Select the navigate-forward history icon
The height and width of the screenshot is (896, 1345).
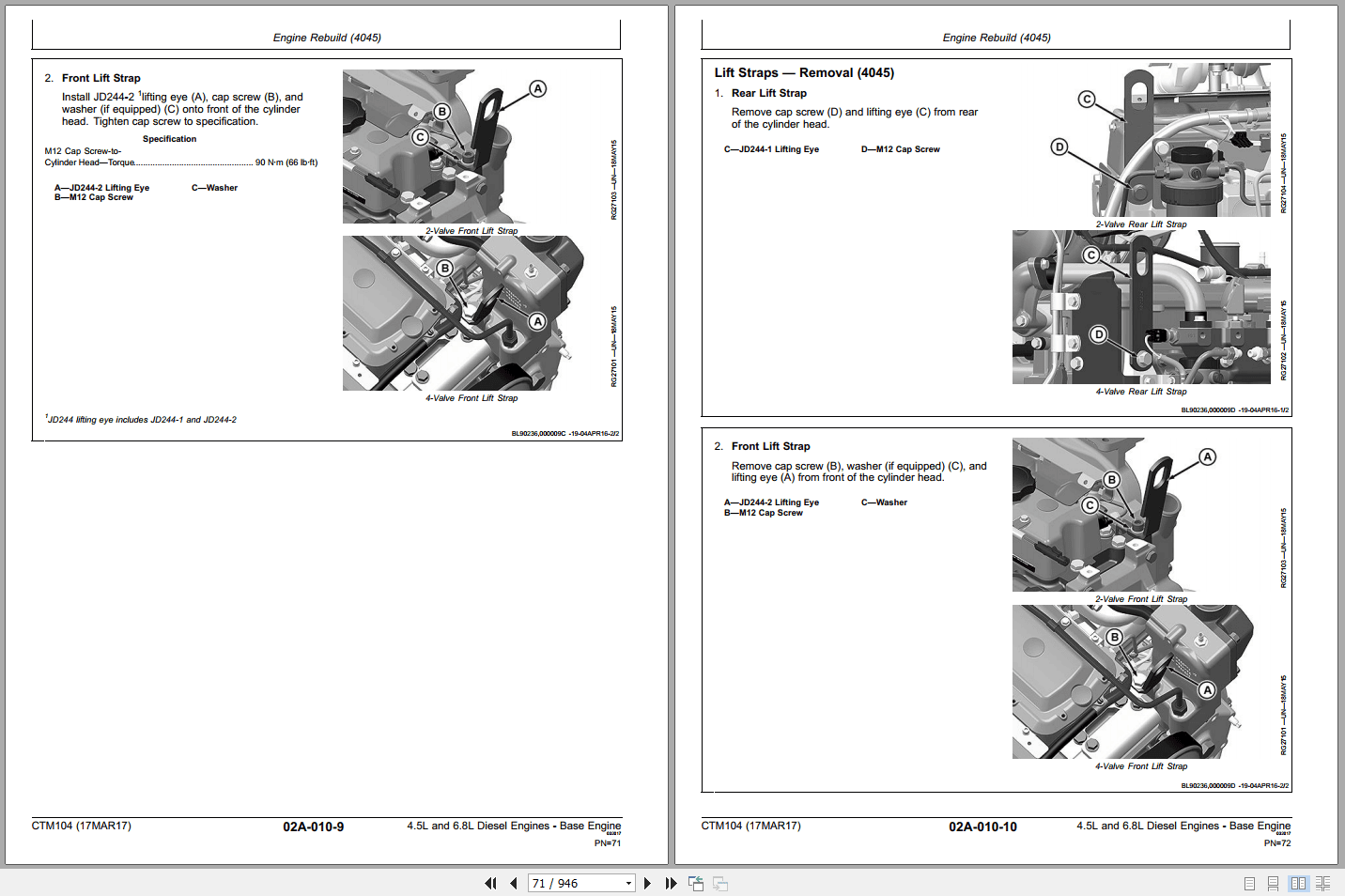pyautogui.click(x=719, y=883)
